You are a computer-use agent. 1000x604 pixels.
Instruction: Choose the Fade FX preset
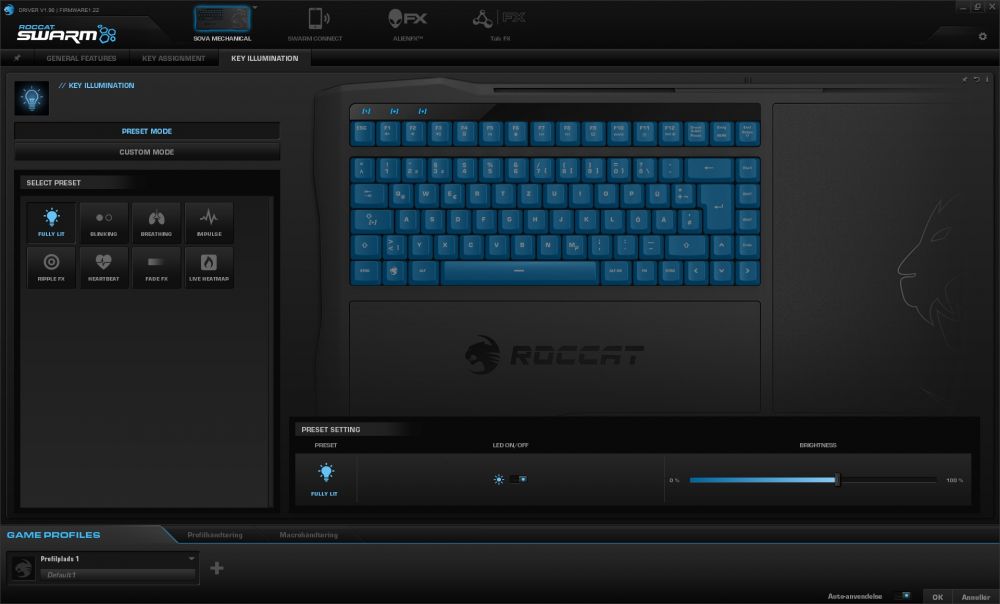[x=156, y=267]
